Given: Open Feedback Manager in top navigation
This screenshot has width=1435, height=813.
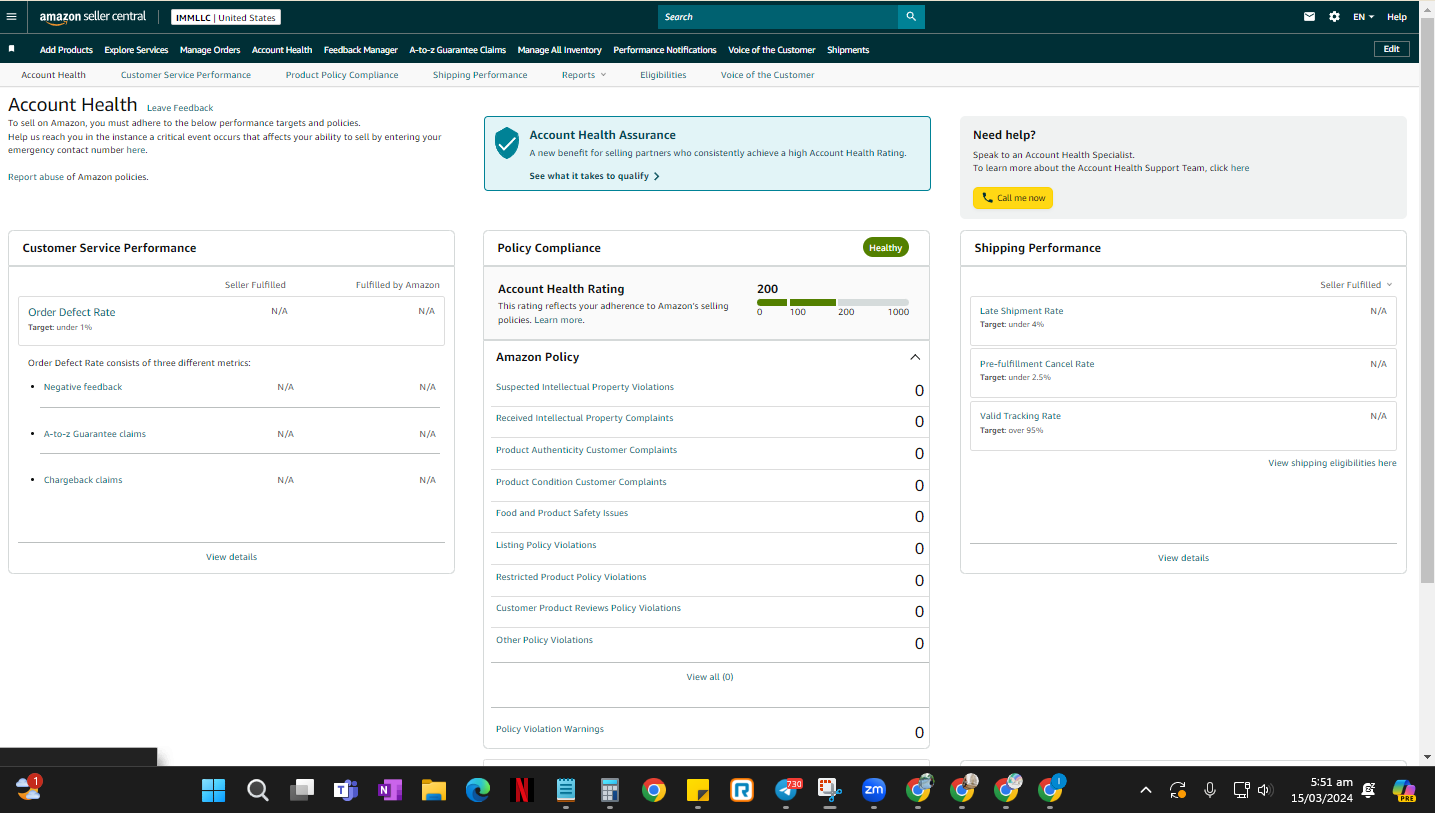Looking at the screenshot, I should (x=361, y=50).
